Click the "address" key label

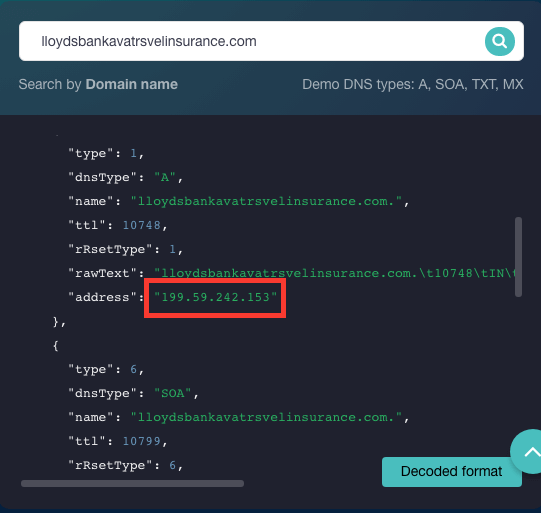(x=102, y=297)
